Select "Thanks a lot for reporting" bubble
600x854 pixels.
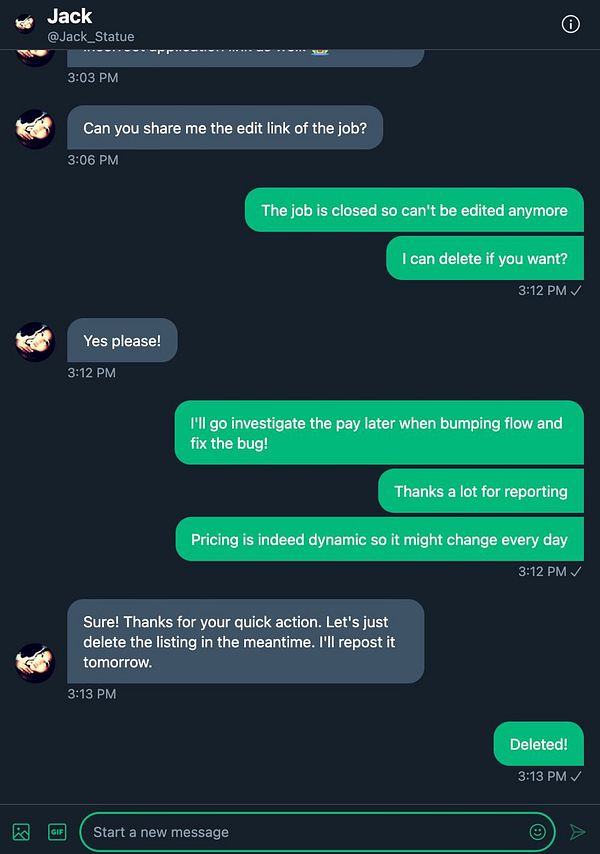[481, 491]
